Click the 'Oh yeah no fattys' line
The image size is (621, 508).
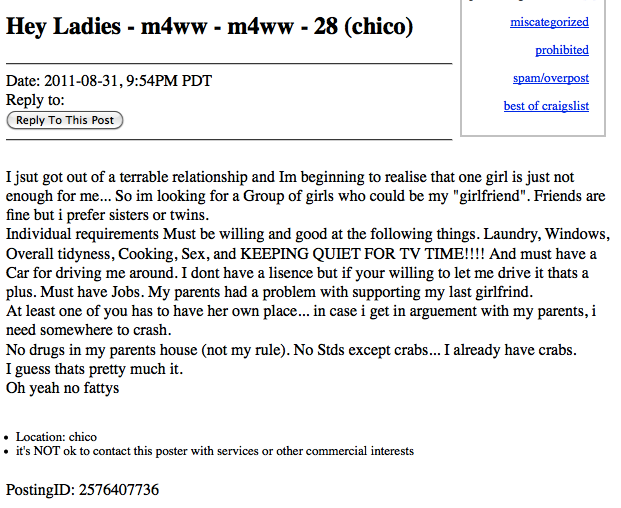(62, 388)
